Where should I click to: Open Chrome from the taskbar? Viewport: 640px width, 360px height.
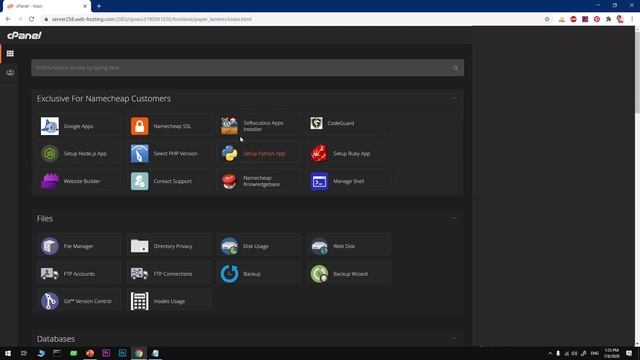click(x=139, y=353)
